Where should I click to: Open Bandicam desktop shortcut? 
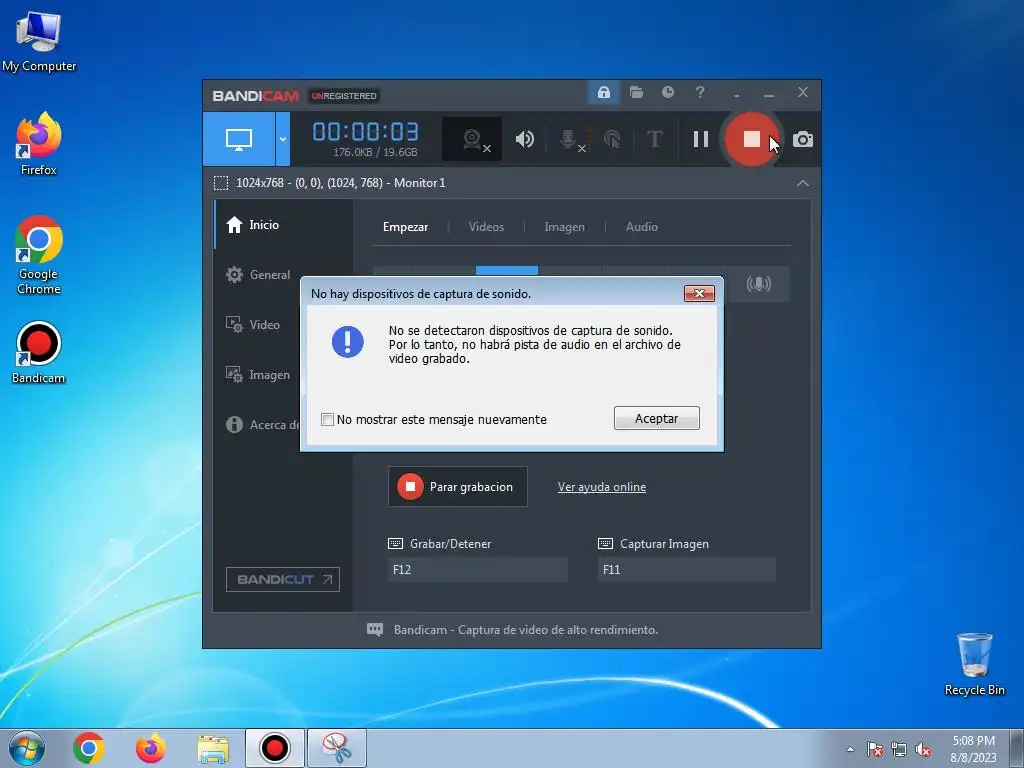pos(39,353)
